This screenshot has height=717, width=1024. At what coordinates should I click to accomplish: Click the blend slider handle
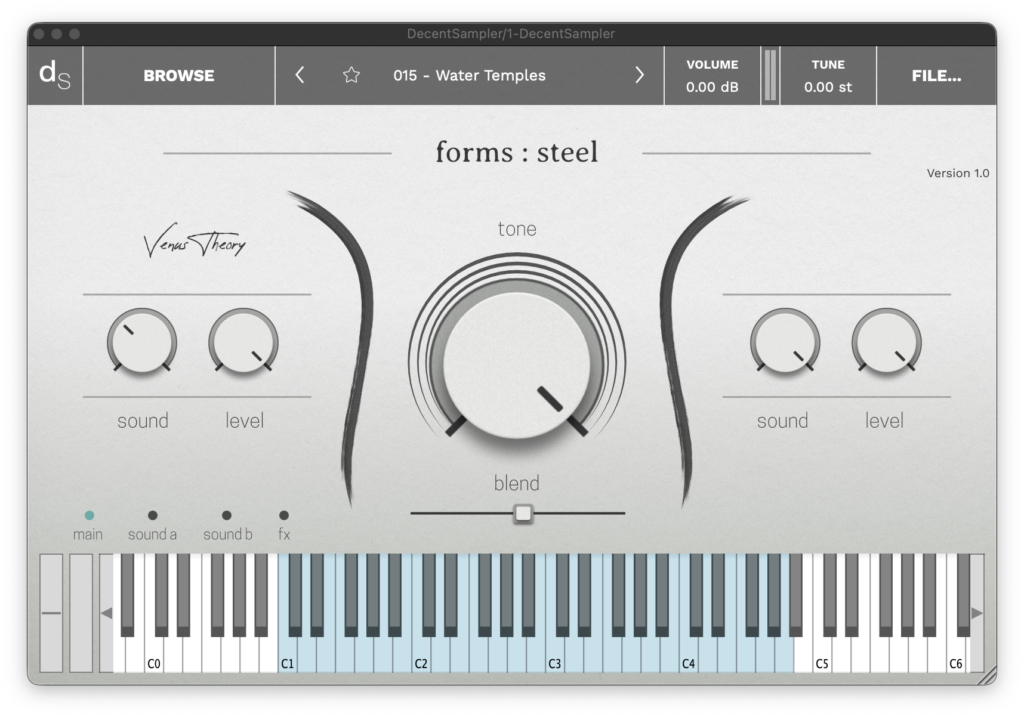pyautogui.click(x=523, y=513)
